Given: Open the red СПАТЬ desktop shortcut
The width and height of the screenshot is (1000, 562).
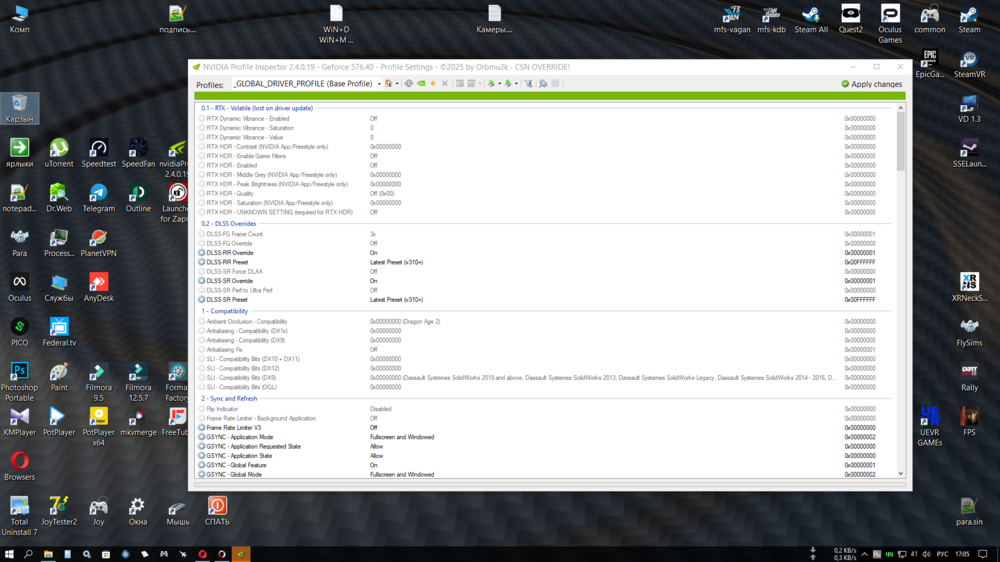Looking at the screenshot, I should 217,510.
